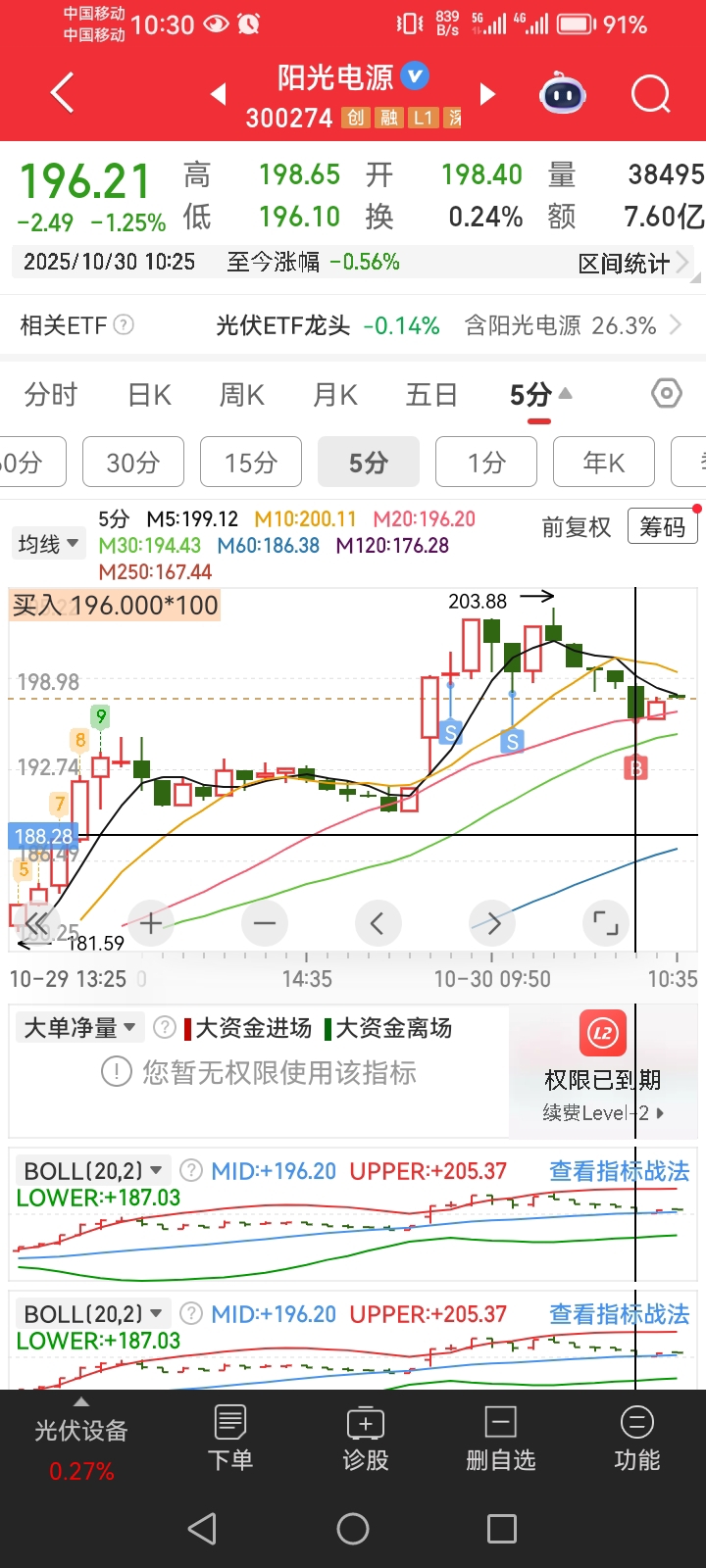Image resolution: width=706 pixels, height=1568 pixels.
Task: Choose the 1分 period button
Action: (486, 462)
